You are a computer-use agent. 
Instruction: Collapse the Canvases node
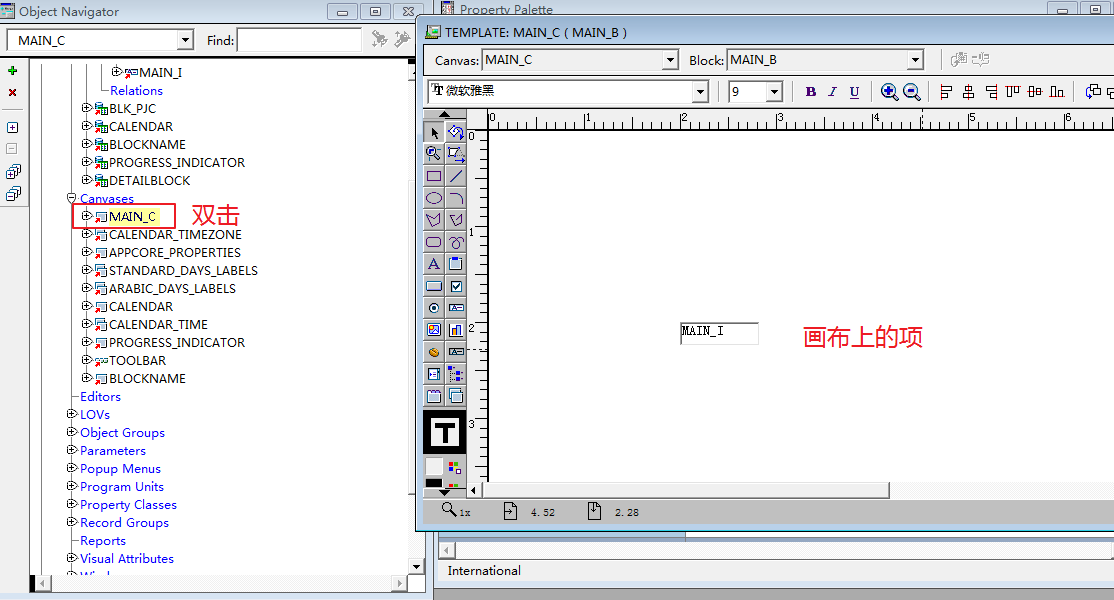71,198
